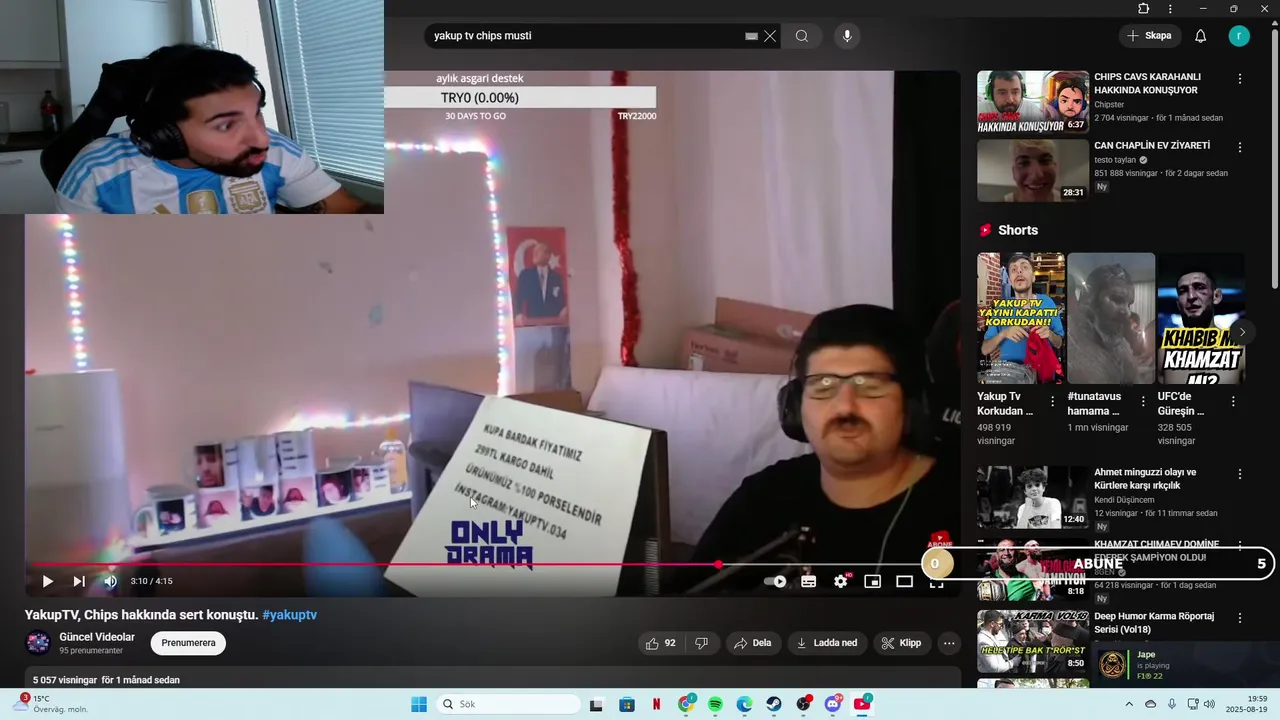Open Microsoft Store from the taskbar
The height and width of the screenshot is (720, 1280).
pos(626,704)
